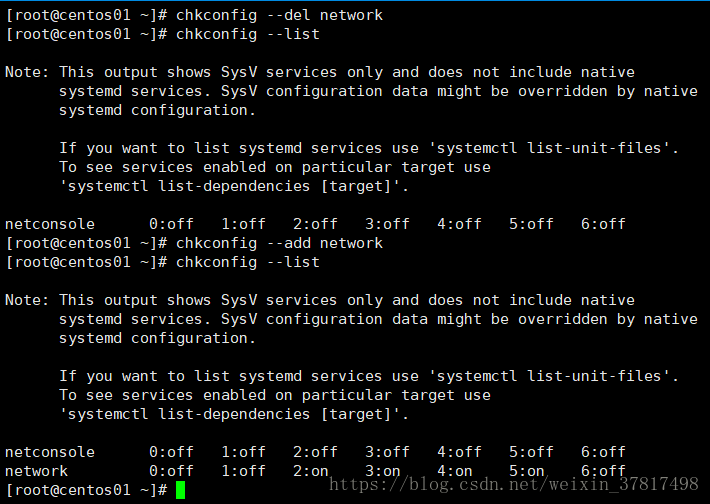Click the blog.csdn.net watermark URL
Image resolution: width=710 pixels, height=504 pixels.
514,485
